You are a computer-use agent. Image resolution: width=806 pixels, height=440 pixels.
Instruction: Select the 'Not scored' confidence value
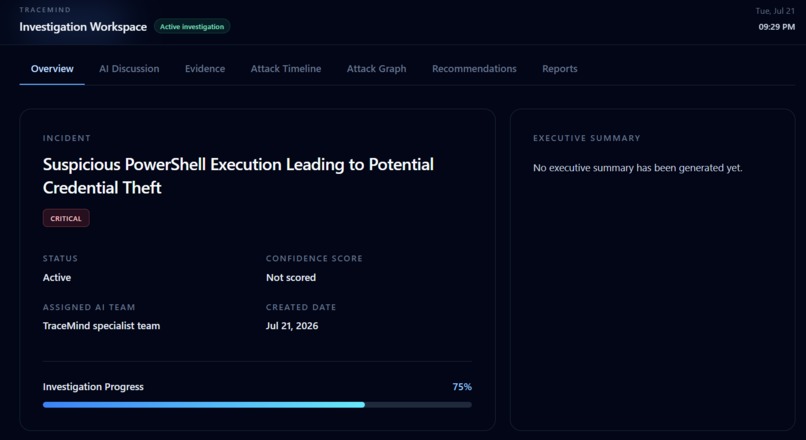pos(291,278)
